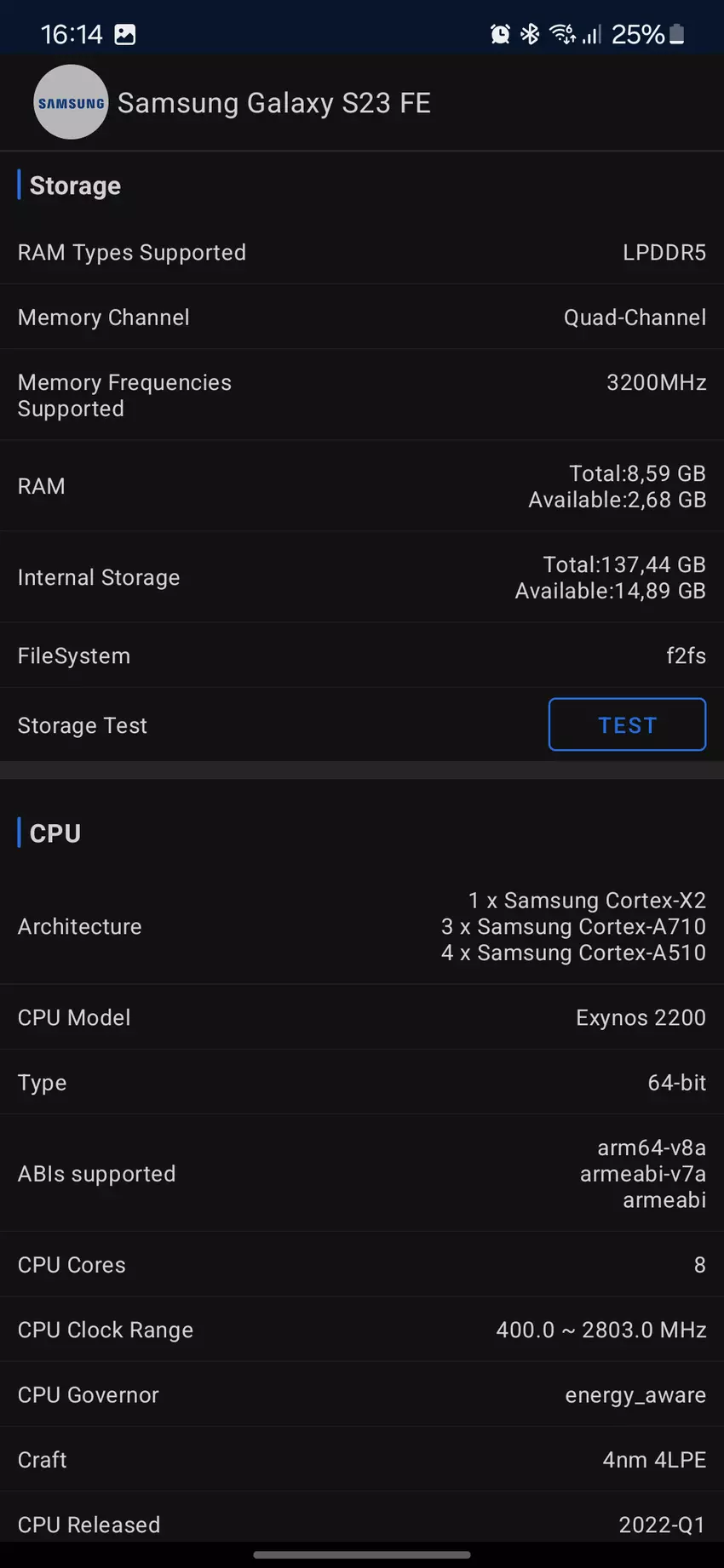Select the CPU Model Exynos 2200 row
This screenshot has width=724, height=1568.
pos(362,1017)
